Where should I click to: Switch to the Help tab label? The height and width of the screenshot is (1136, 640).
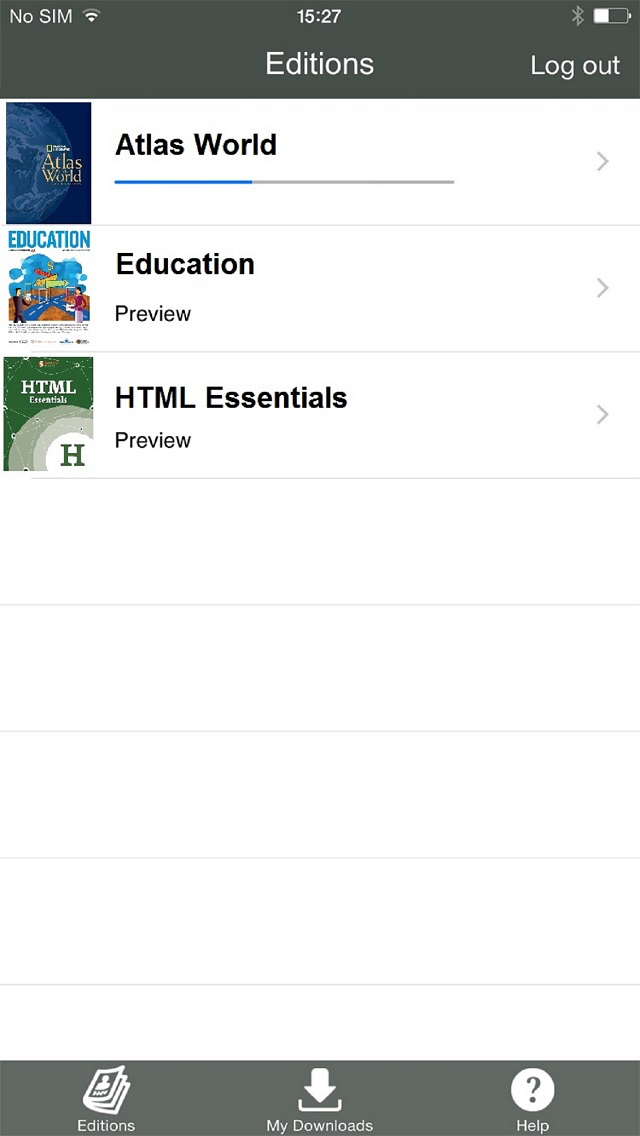click(x=533, y=1126)
